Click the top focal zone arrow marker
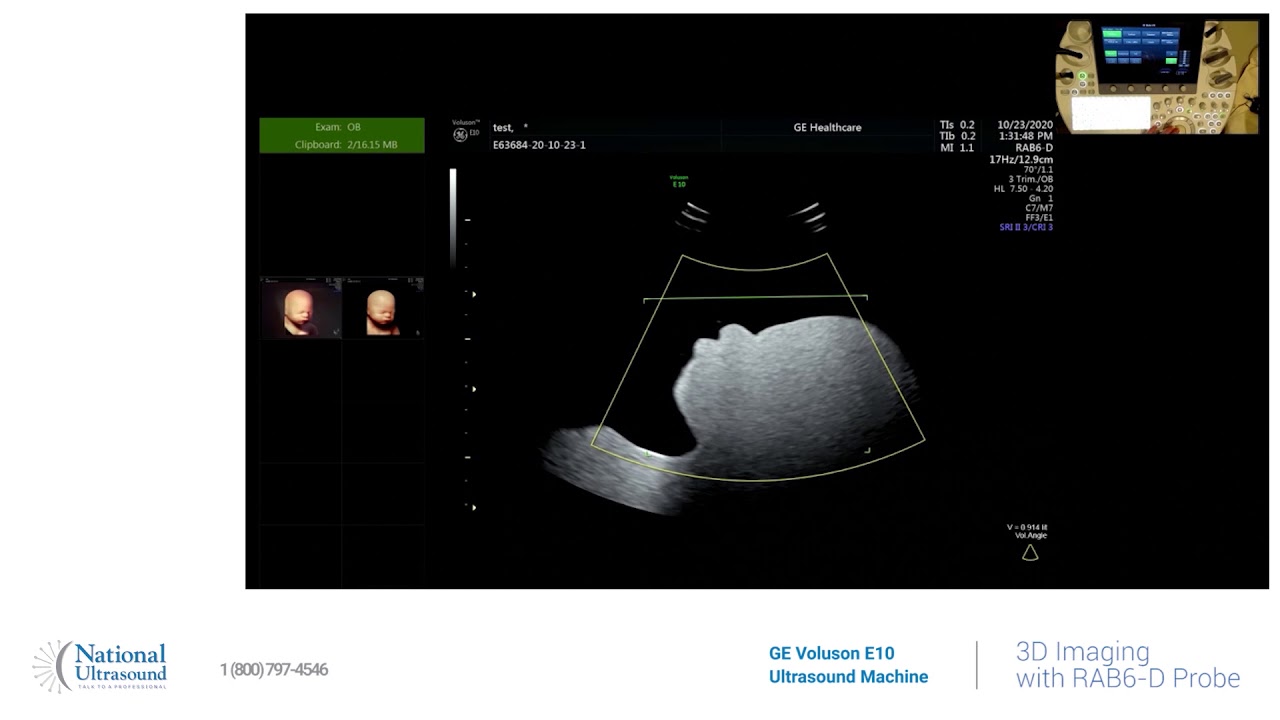Viewport: 1280px width, 720px height. point(474,294)
